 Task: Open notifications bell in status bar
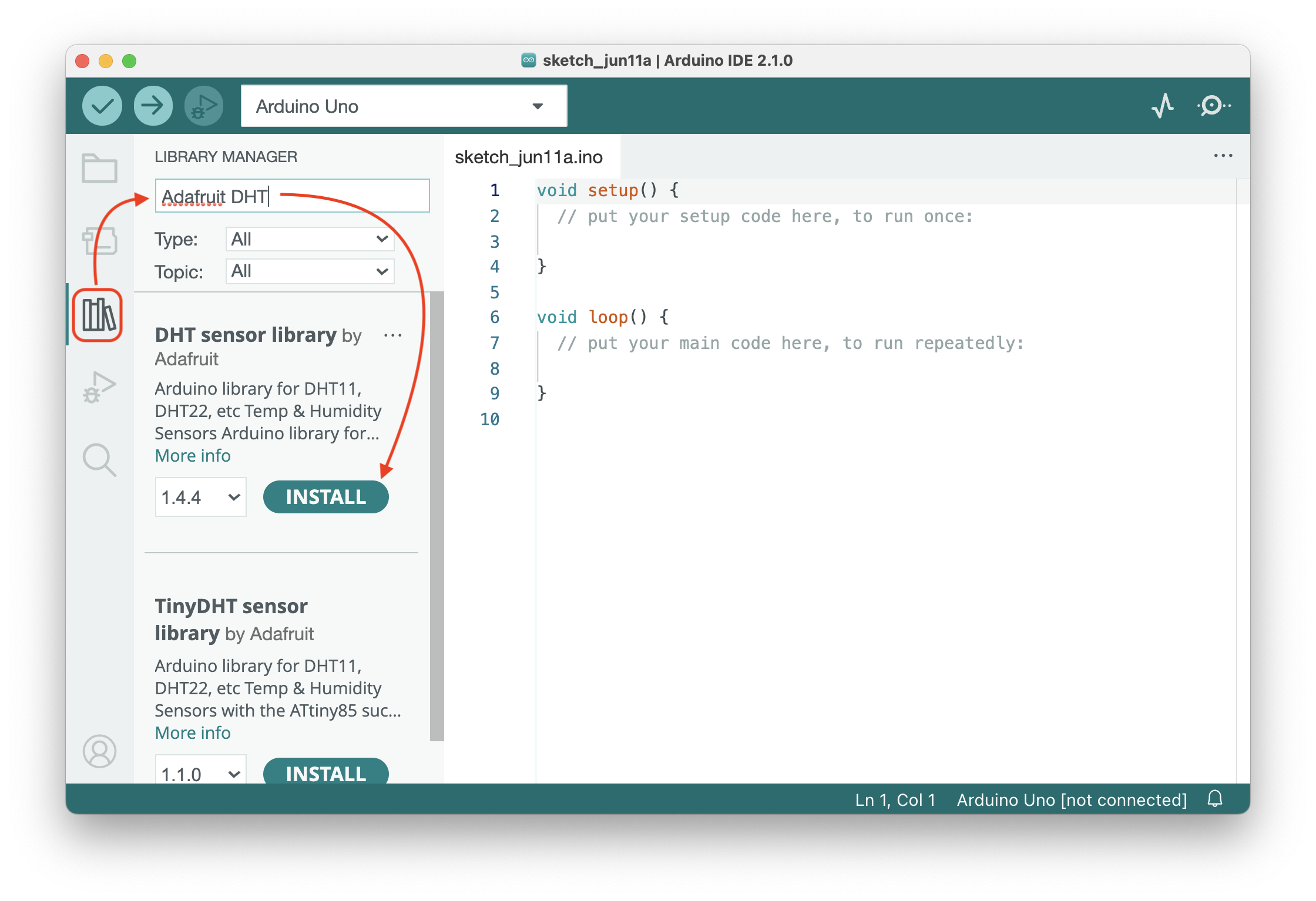(x=1215, y=799)
